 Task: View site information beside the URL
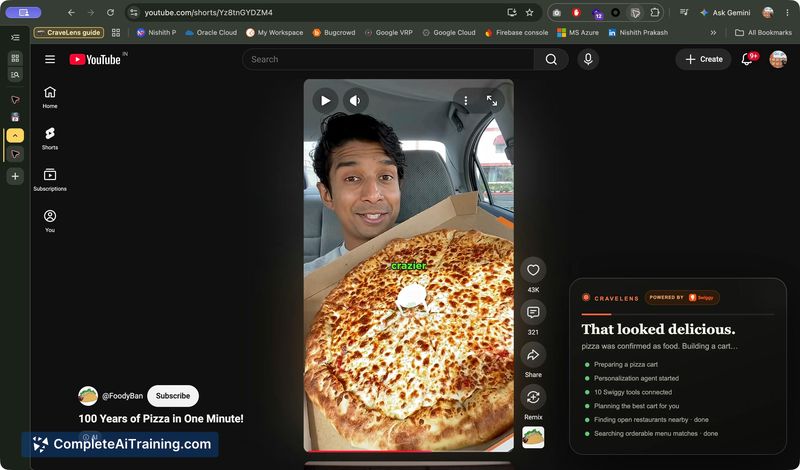[134, 12]
